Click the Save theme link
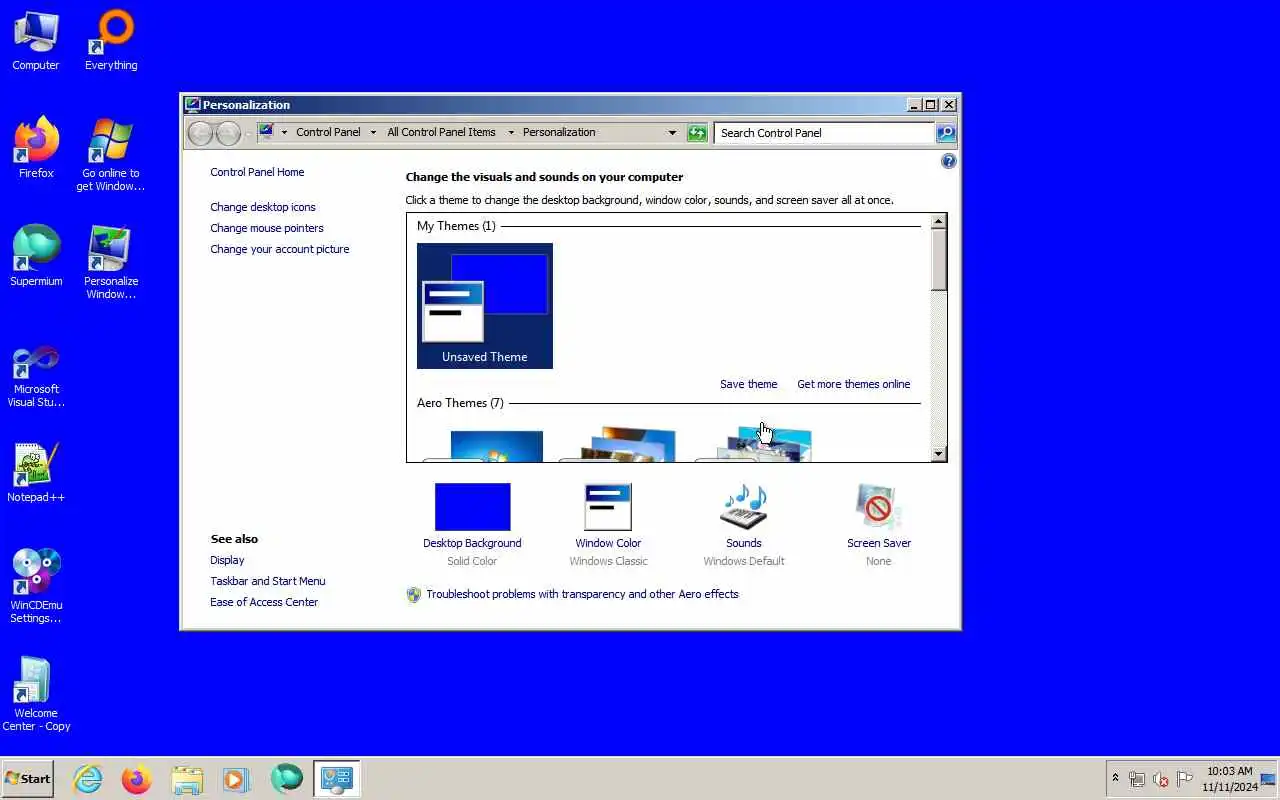 pyautogui.click(x=748, y=384)
